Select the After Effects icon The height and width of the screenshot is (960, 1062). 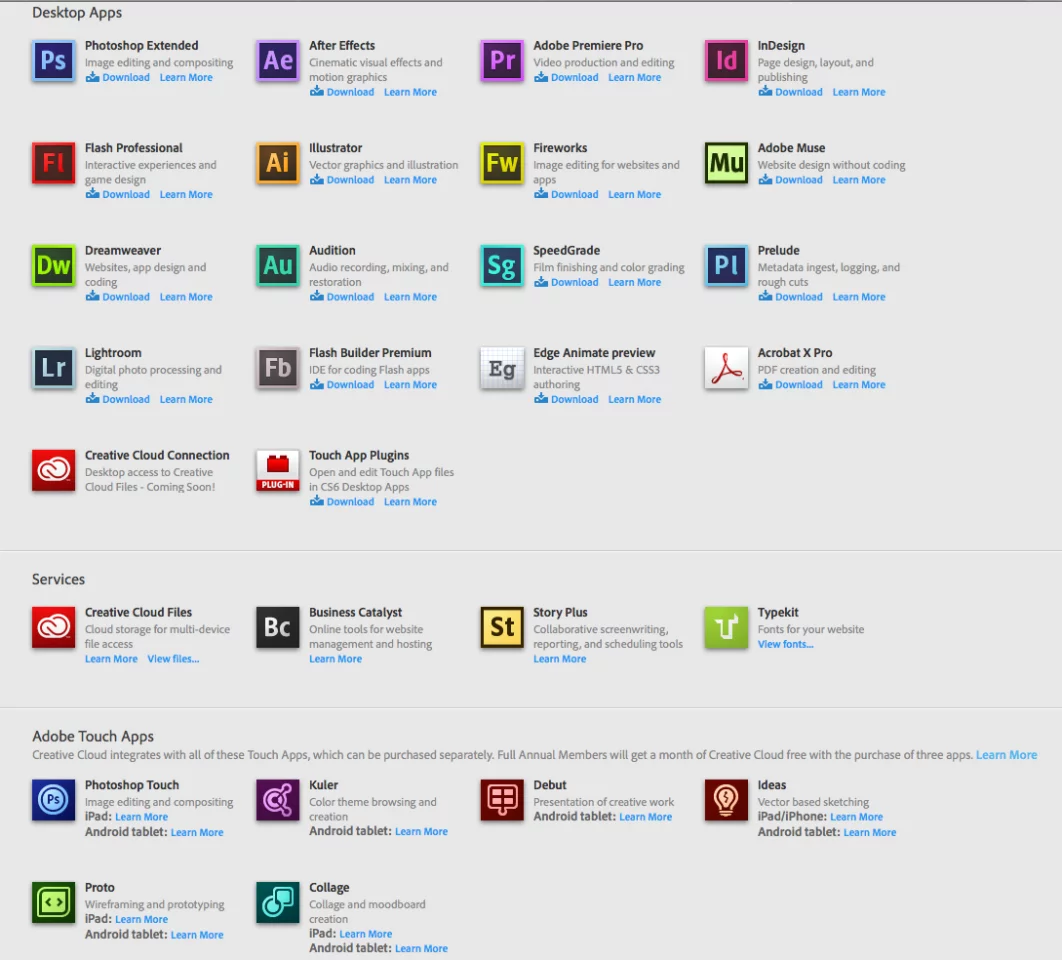click(277, 60)
